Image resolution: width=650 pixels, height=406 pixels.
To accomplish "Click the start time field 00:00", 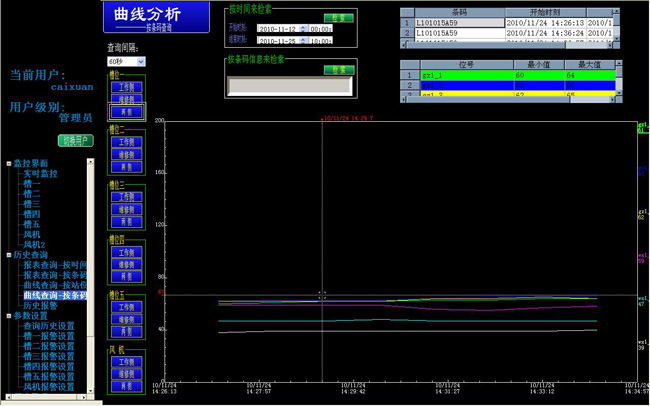I will 321,29.
